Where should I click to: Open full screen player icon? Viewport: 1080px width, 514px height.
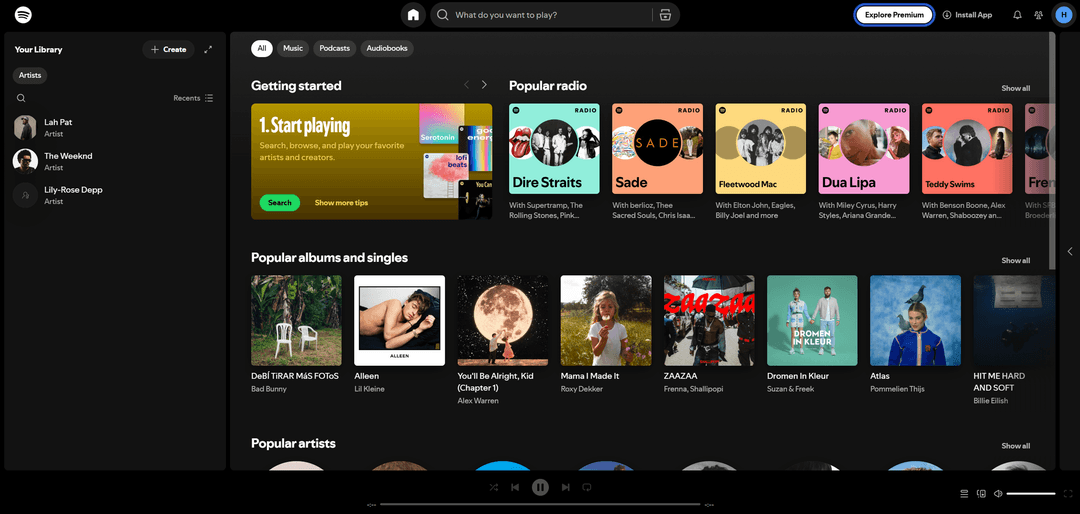click(1068, 493)
